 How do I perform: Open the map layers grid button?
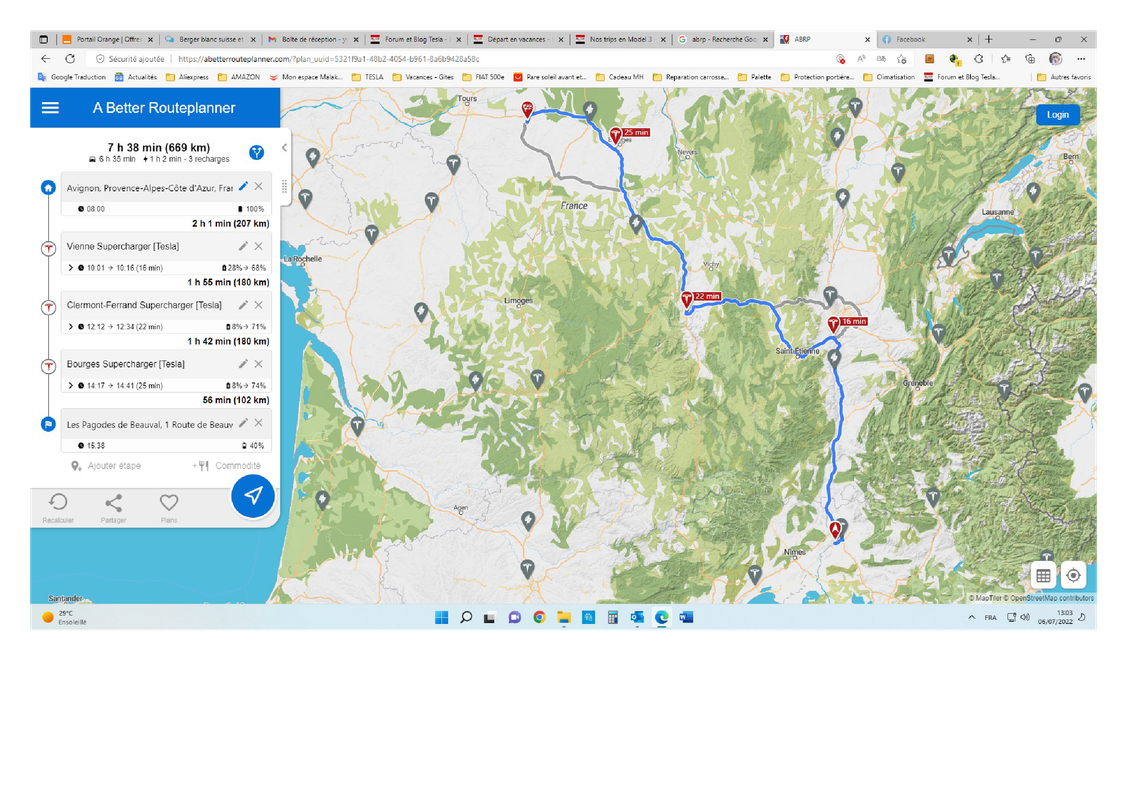pos(1043,575)
